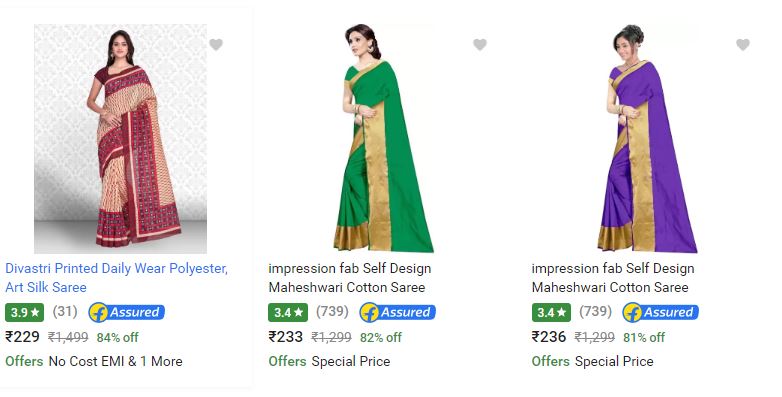This screenshot has height=397, width=782.
Task: Click the ₹229 price of Divastri saree
Action: pyautogui.click(x=22, y=337)
